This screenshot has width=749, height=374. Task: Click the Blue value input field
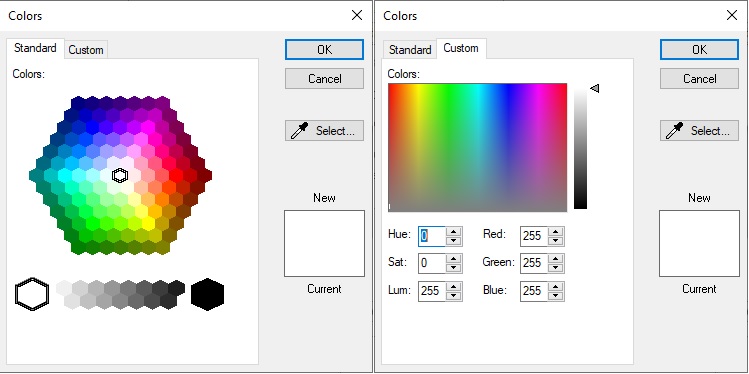534,290
